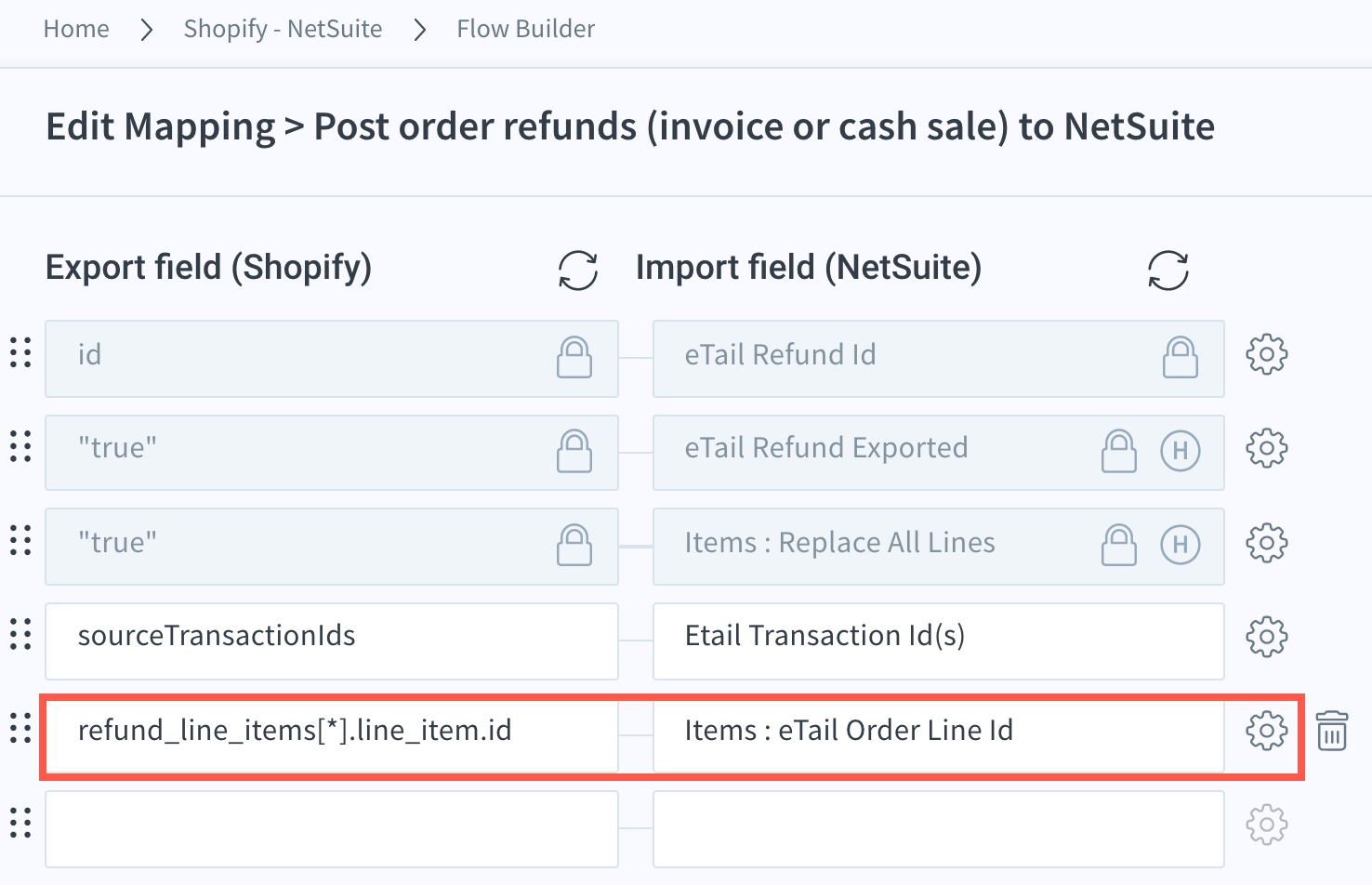The height and width of the screenshot is (885, 1372).
Task: Refresh Export field (Shopify) list
Action: 577,271
